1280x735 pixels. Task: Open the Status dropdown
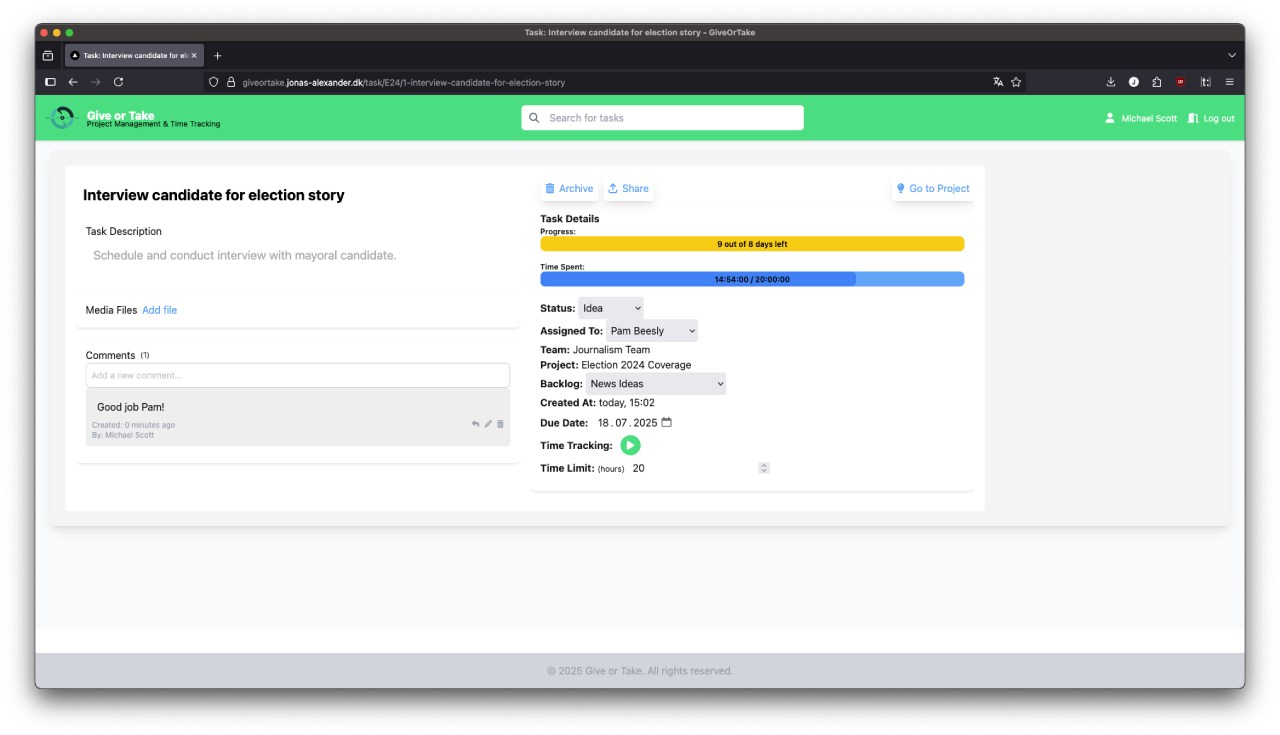[611, 309]
